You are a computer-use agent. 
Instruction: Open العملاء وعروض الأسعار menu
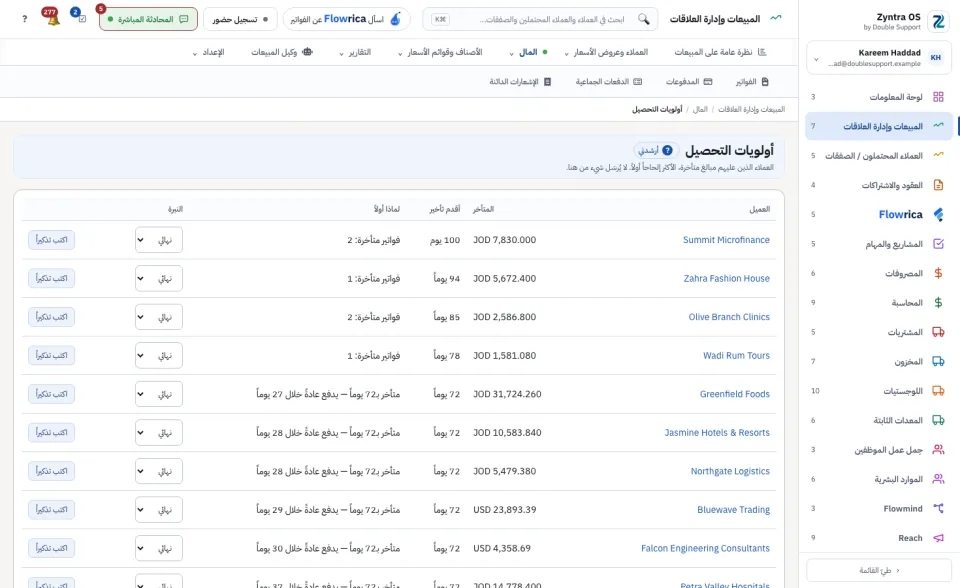tap(606, 52)
